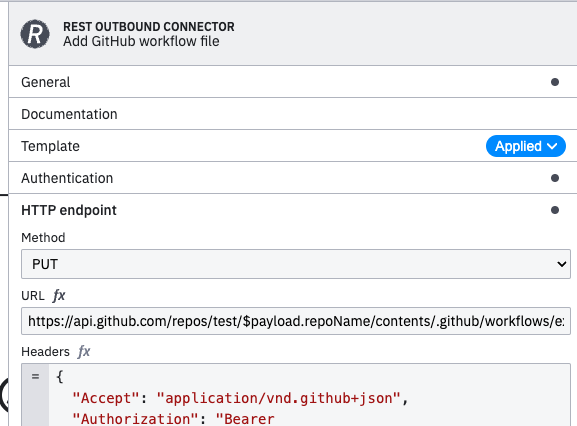Expand the General section header

pyautogui.click(x=293, y=82)
